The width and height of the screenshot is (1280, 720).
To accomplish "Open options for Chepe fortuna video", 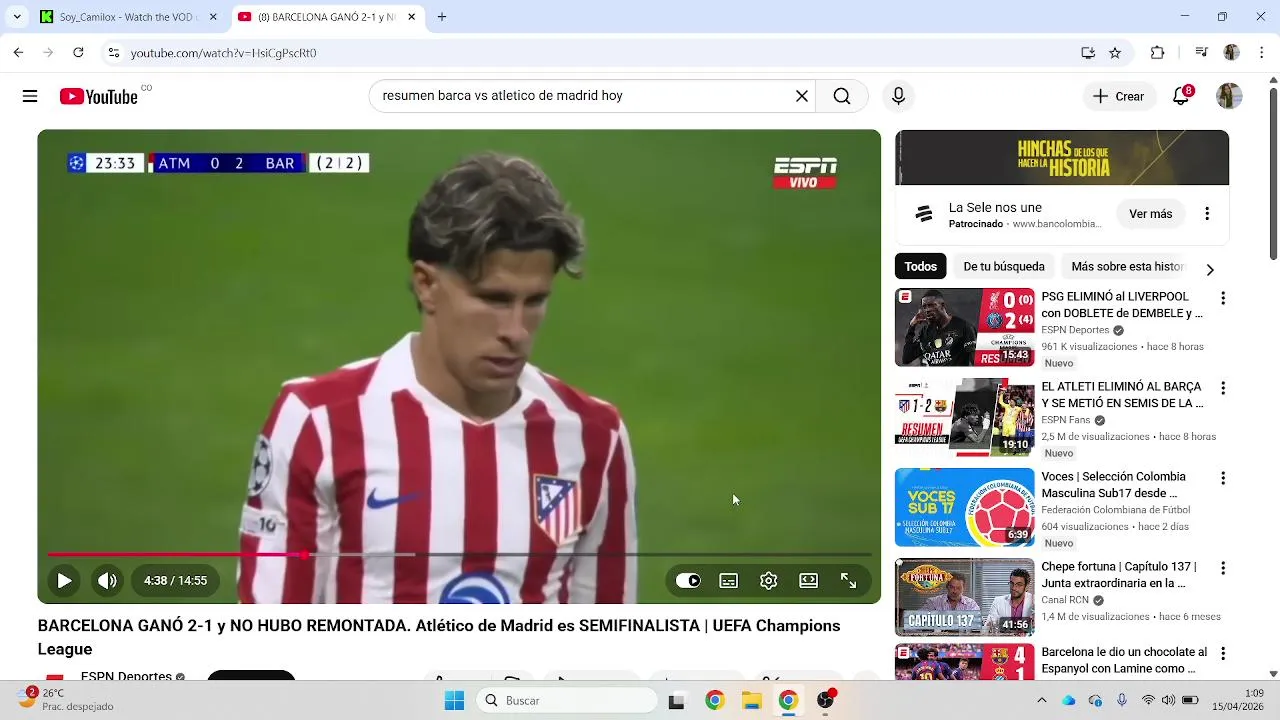I will point(1222,568).
